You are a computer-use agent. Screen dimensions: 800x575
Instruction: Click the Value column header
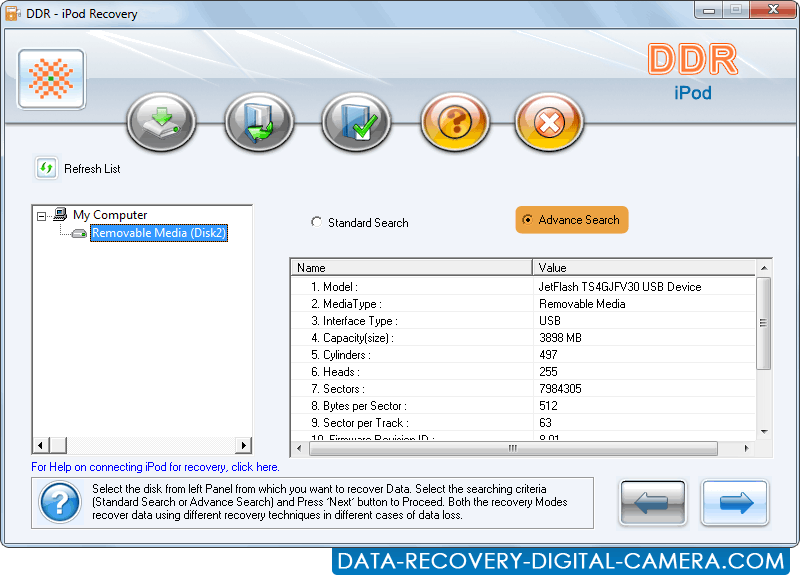pos(644,267)
